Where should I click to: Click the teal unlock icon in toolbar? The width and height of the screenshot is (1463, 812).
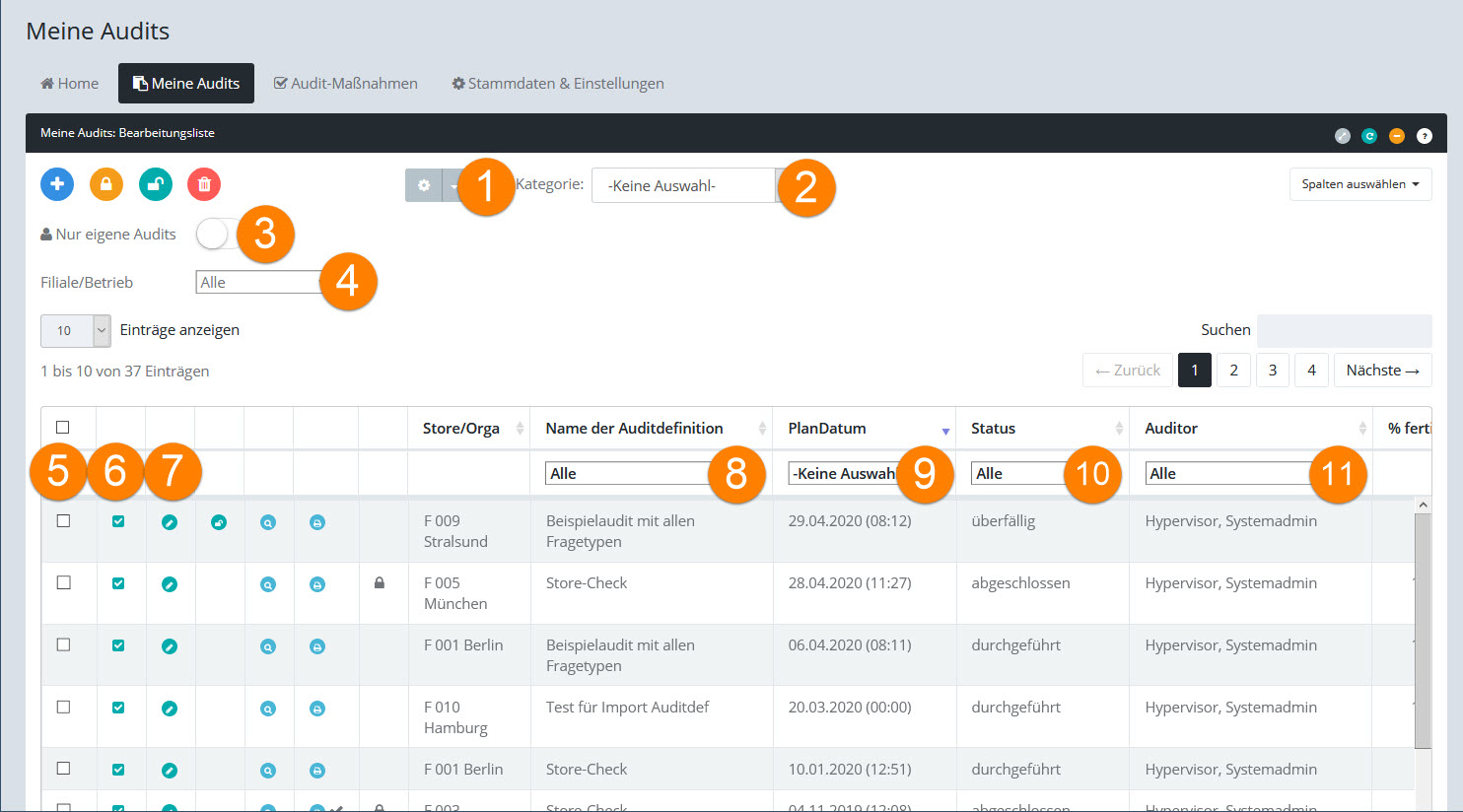(156, 184)
